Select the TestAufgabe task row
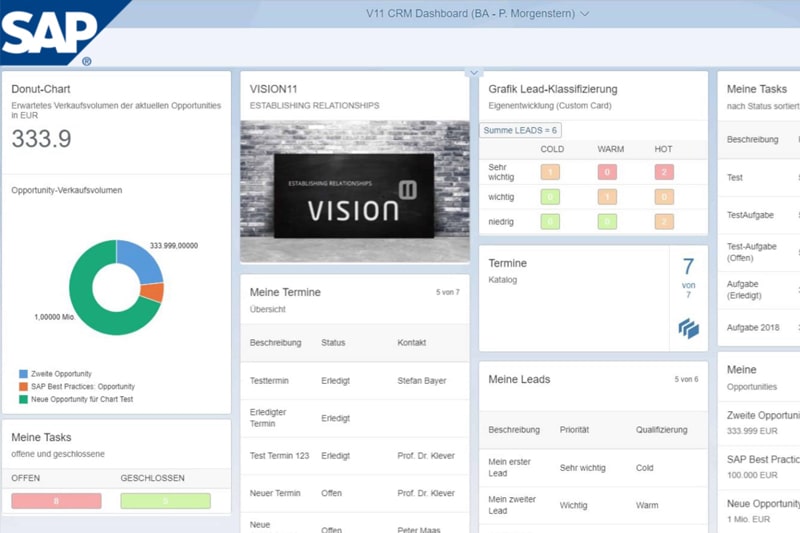The image size is (800, 533). click(759, 215)
